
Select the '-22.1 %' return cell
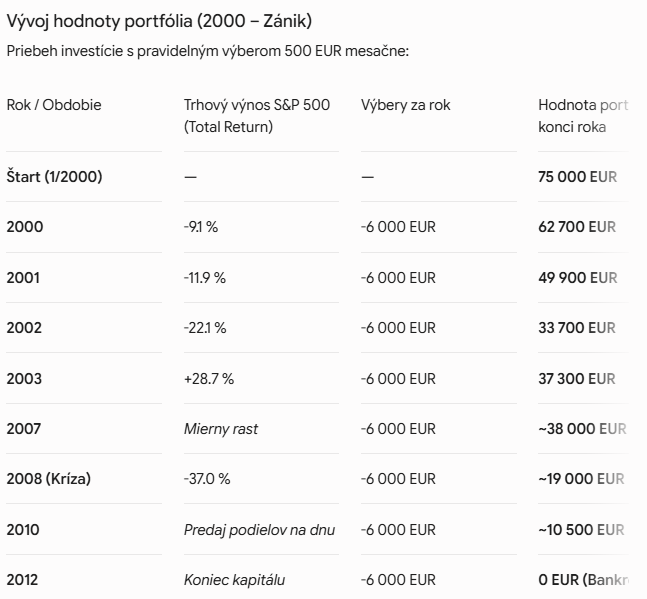[x=205, y=328]
